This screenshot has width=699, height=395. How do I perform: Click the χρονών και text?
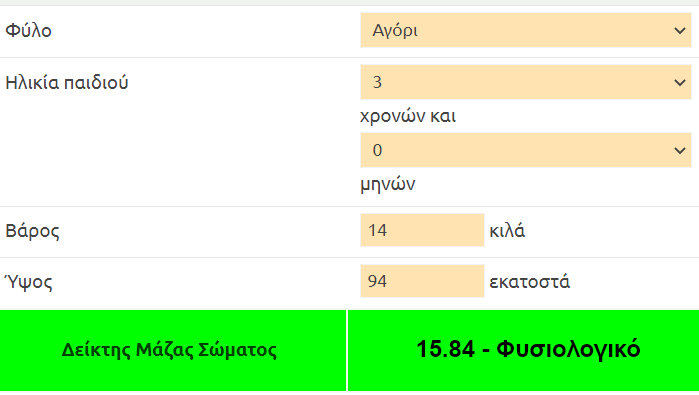tap(408, 117)
